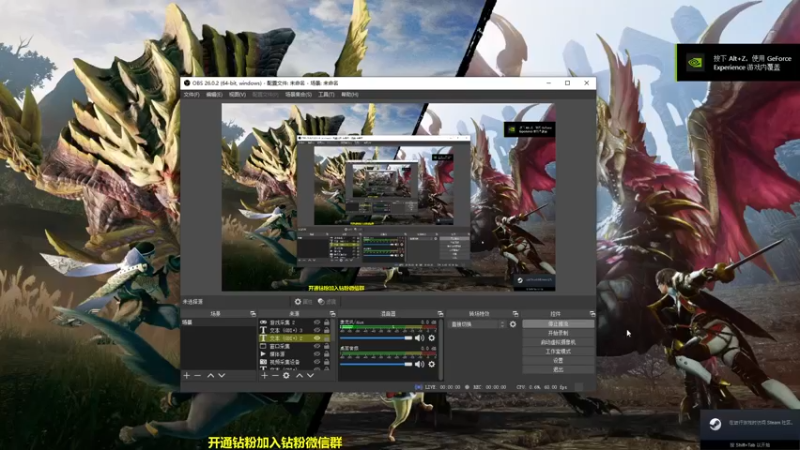This screenshot has width=800, height=450.
Task: Open the 视图(V) menu
Action: 237,94
